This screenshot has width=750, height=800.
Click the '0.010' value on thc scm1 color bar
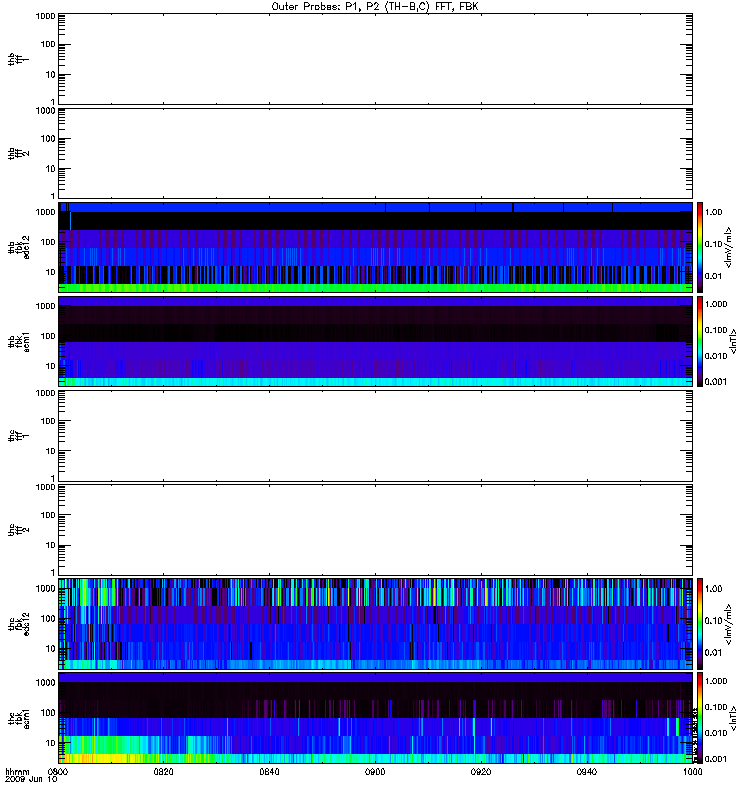point(716,733)
